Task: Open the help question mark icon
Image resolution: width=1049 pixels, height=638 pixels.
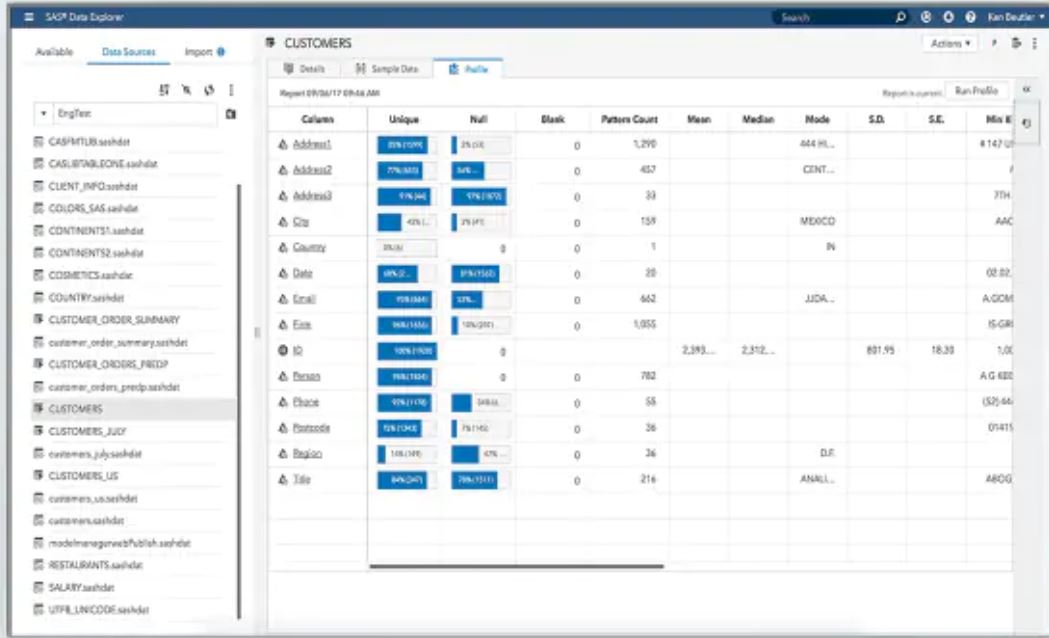Action: pos(970,17)
